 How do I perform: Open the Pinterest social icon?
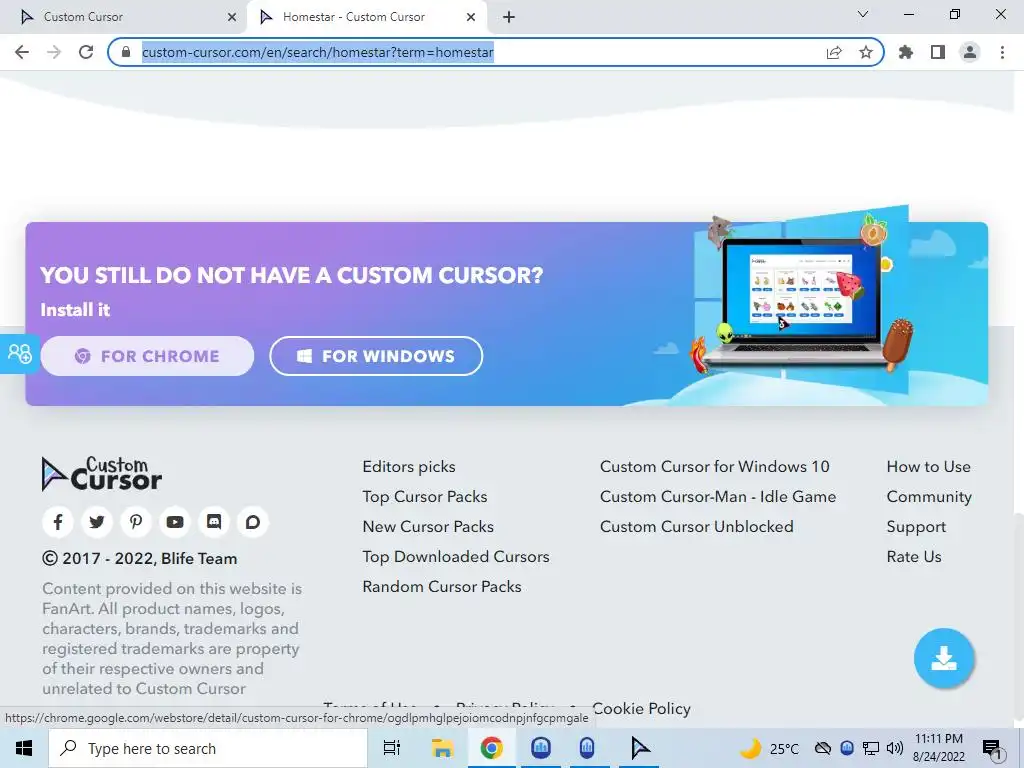[x=136, y=522]
